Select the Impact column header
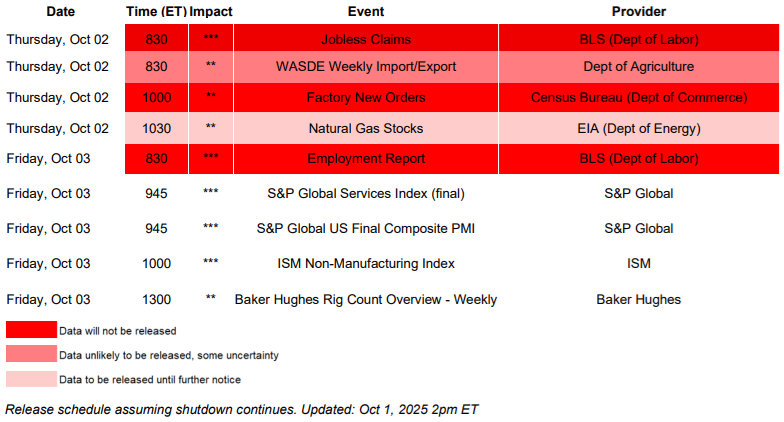784x422 pixels. 211,11
